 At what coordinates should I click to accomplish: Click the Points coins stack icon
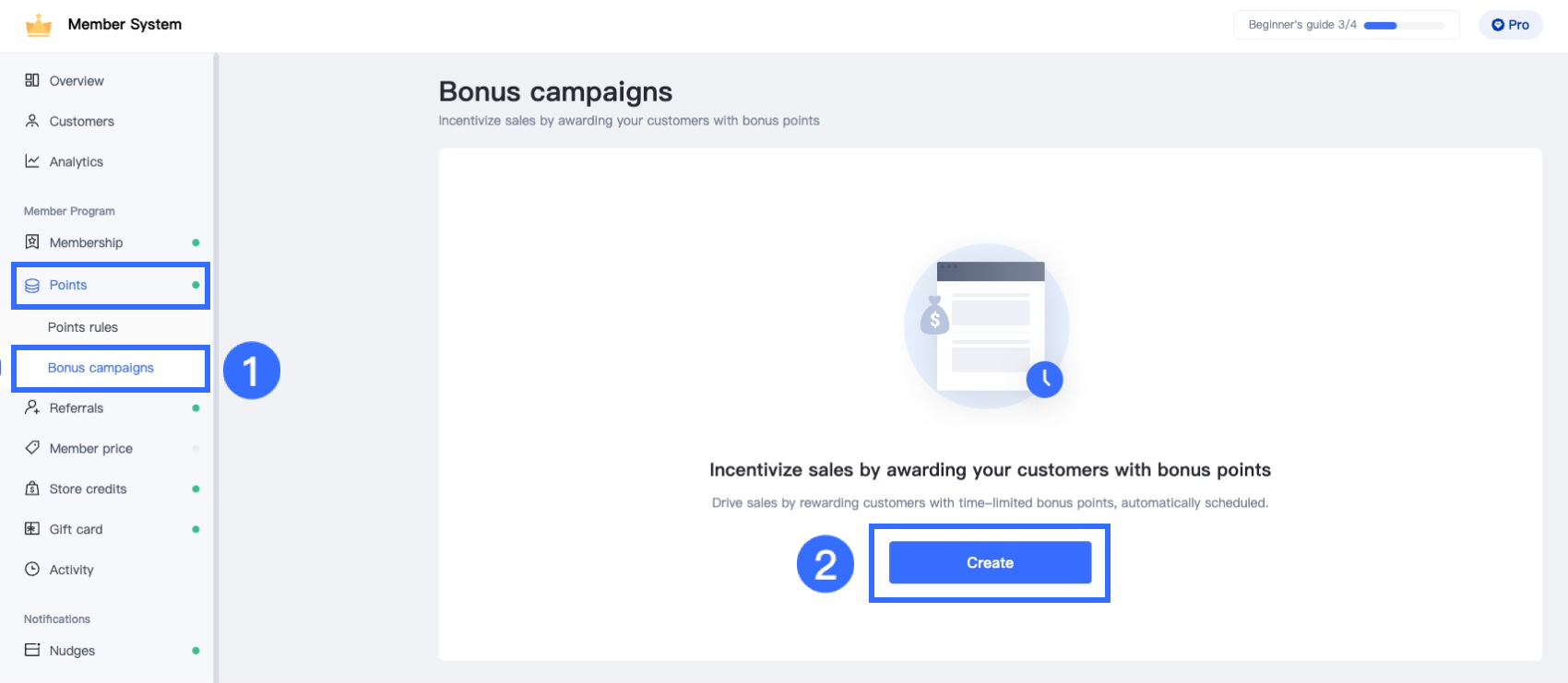tap(32, 286)
